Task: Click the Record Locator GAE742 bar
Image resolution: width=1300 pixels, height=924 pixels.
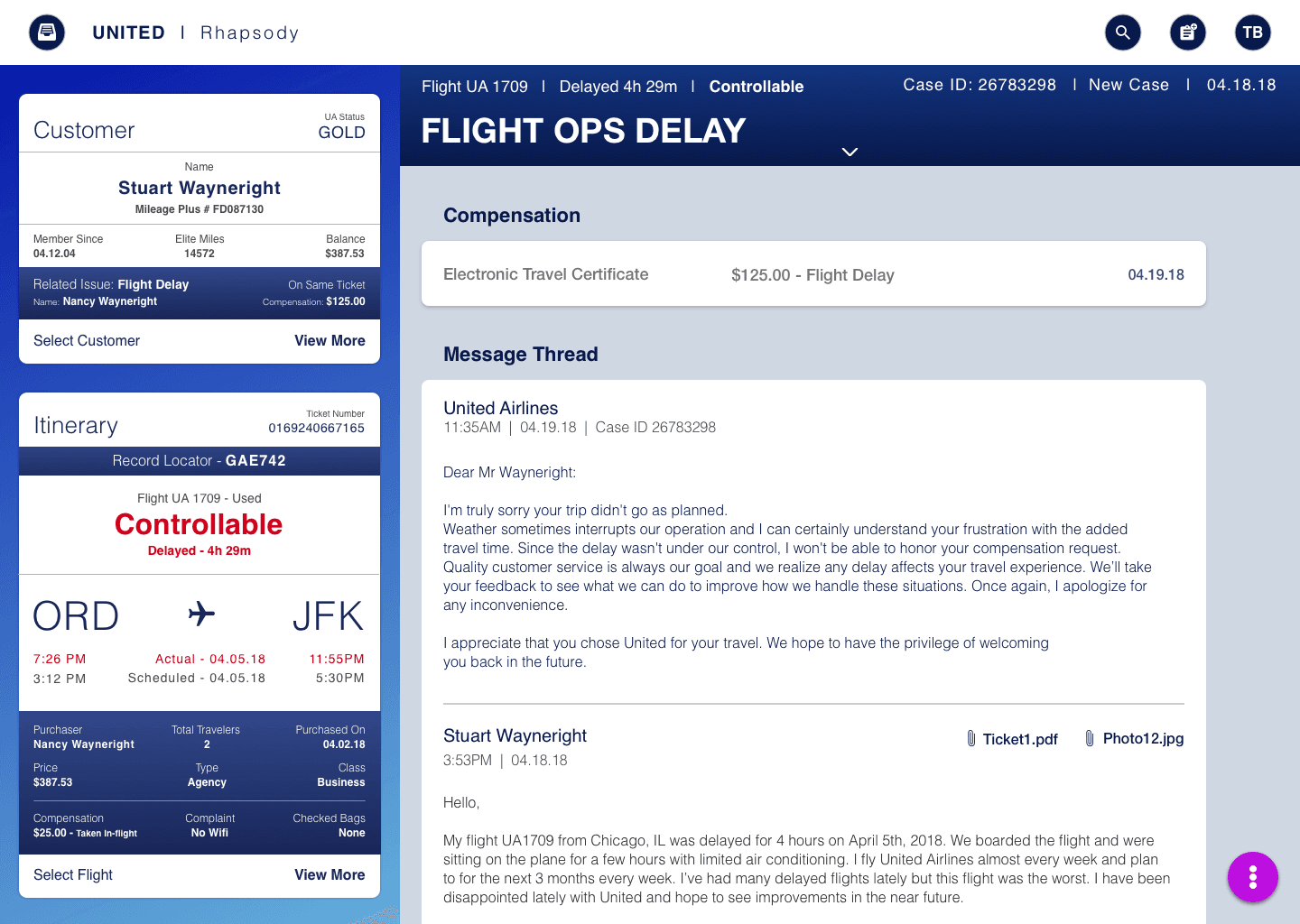Action: 200,460
